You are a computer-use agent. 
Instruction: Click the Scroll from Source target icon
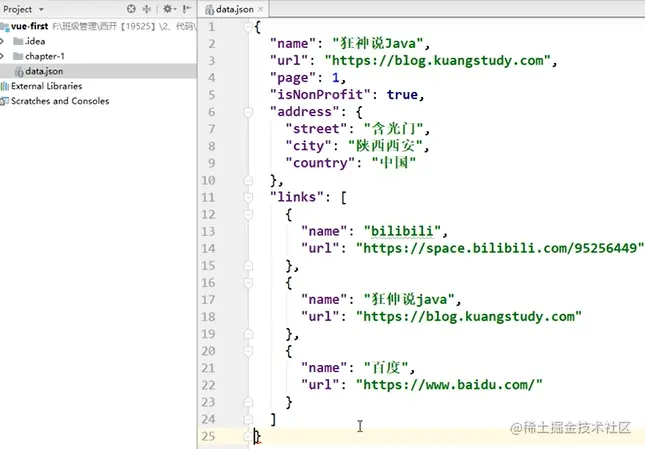[131, 9]
